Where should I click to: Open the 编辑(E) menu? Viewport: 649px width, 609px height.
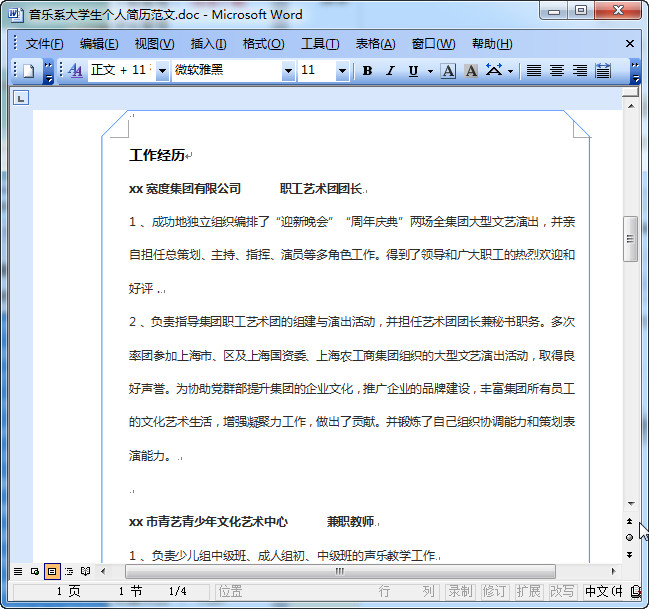(x=99, y=44)
